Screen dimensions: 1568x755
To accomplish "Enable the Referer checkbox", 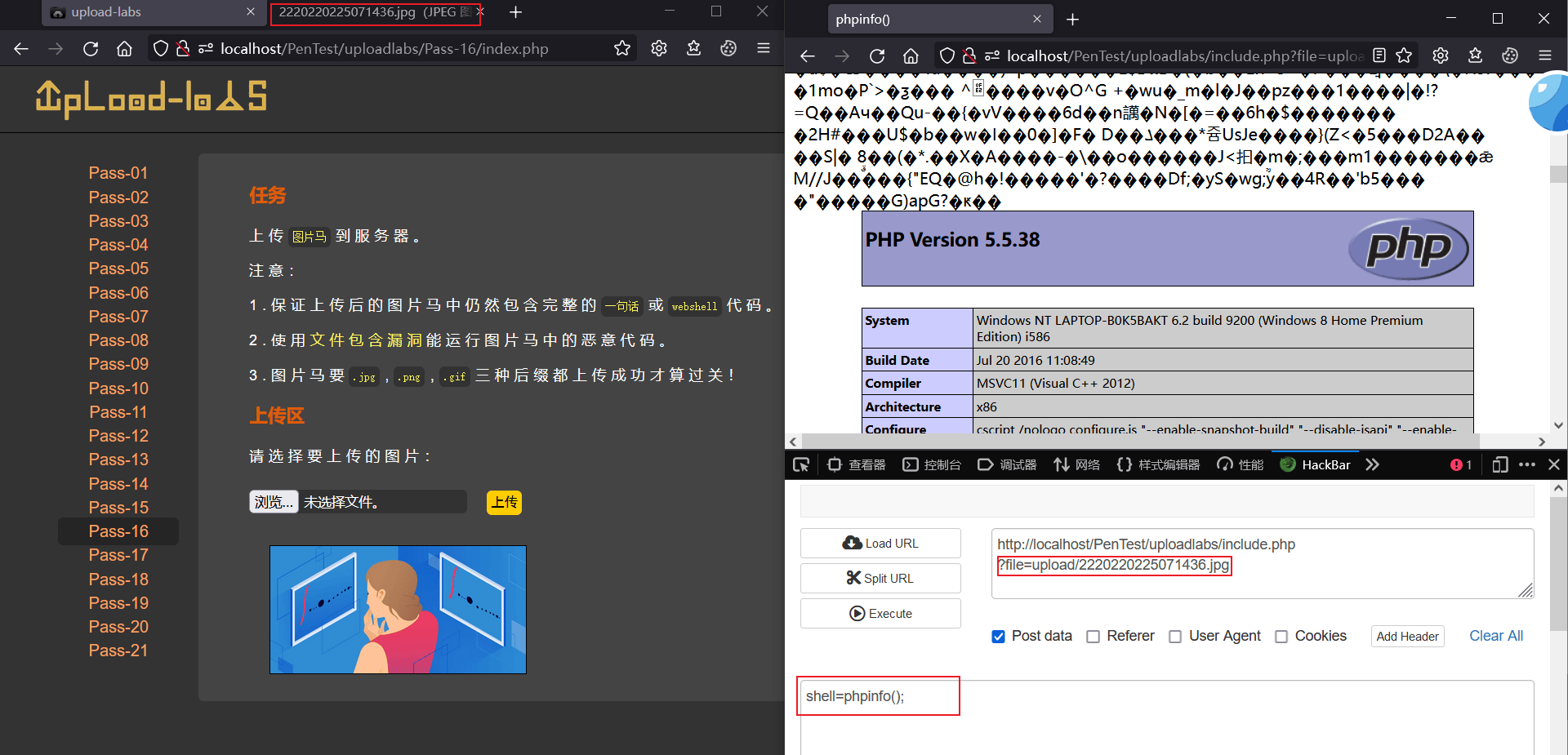I will (1093, 637).
